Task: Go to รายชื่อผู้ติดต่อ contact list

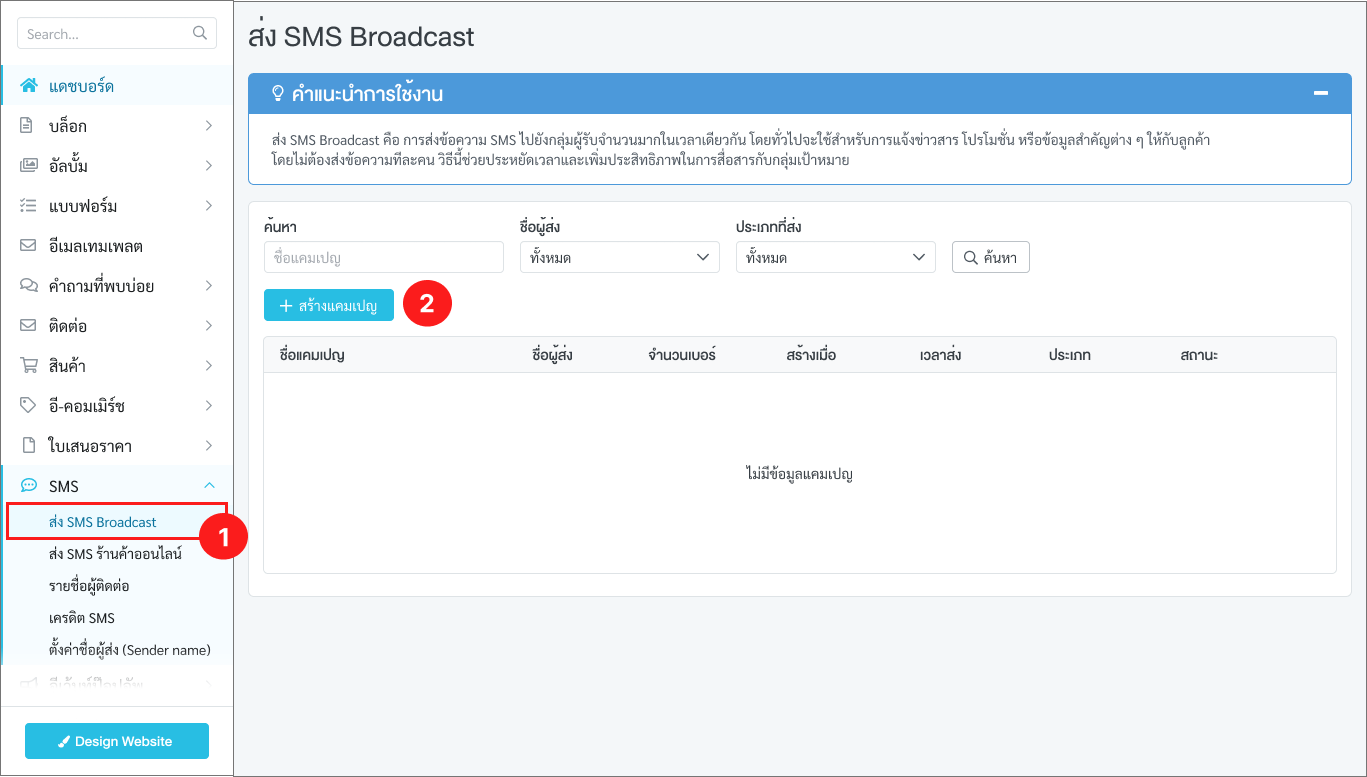Action: pyautogui.click(x=89, y=586)
